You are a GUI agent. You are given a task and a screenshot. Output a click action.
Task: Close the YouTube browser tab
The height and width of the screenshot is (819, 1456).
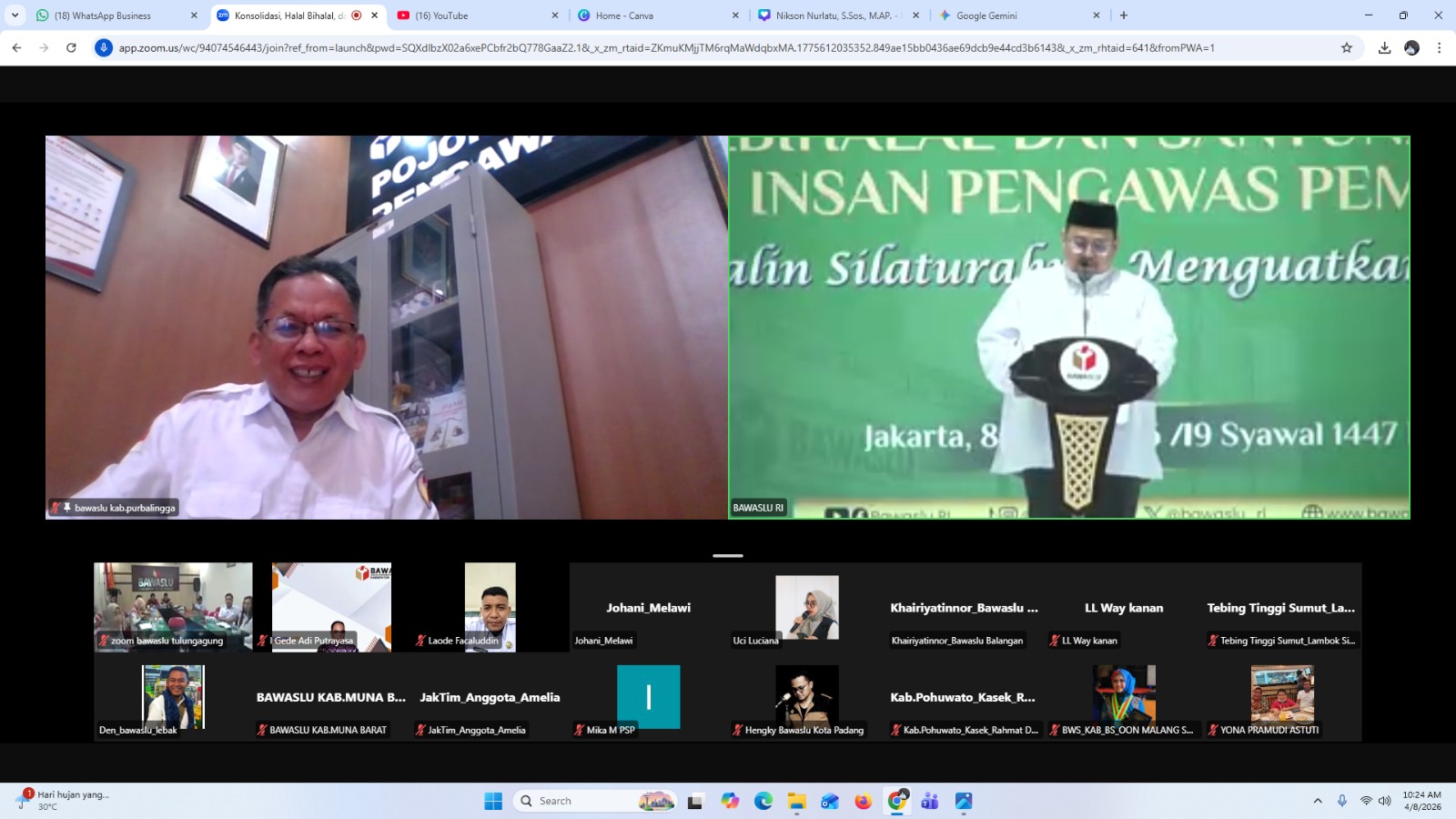(554, 15)
